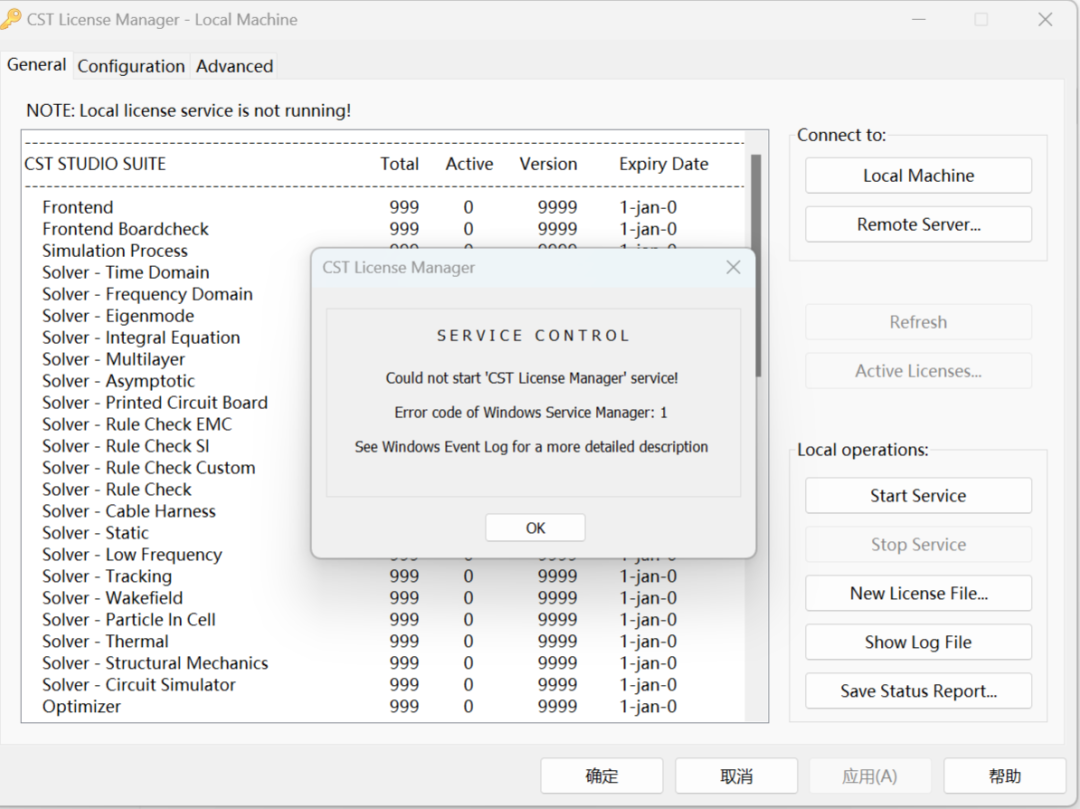Cancel using the 取消 button
The width and height of the screenshot is (1080, 809).
(x=736, y=776)
